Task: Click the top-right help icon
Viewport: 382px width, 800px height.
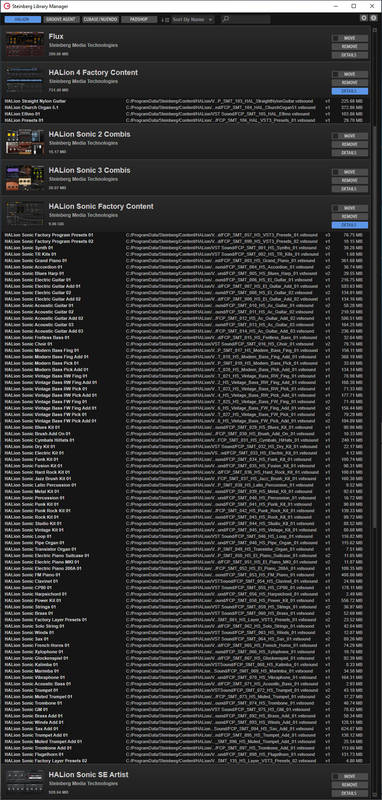Action: tap(373, 18)
